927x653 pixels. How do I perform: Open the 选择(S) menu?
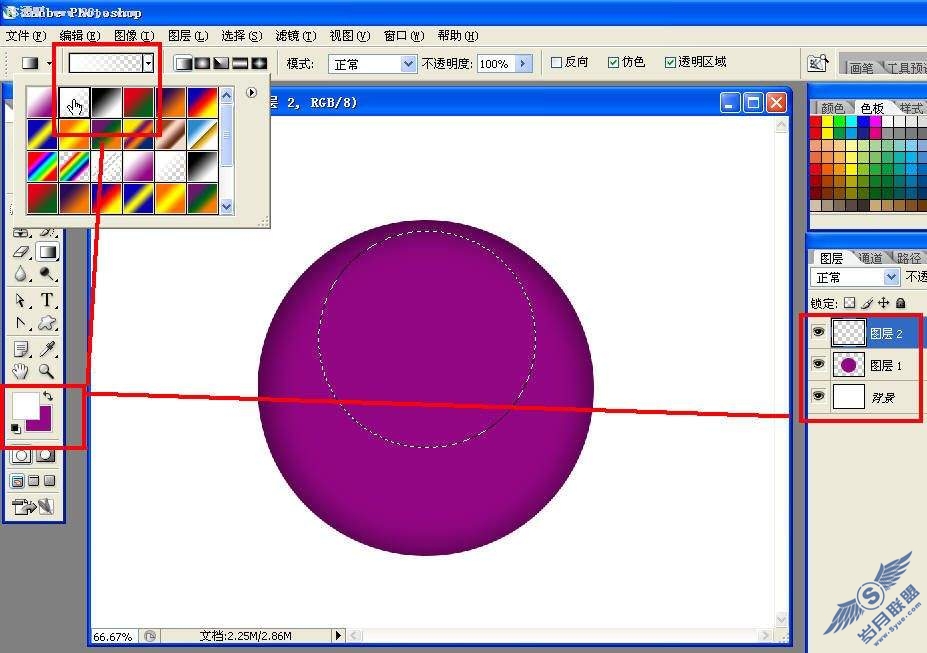coord(242,36)
